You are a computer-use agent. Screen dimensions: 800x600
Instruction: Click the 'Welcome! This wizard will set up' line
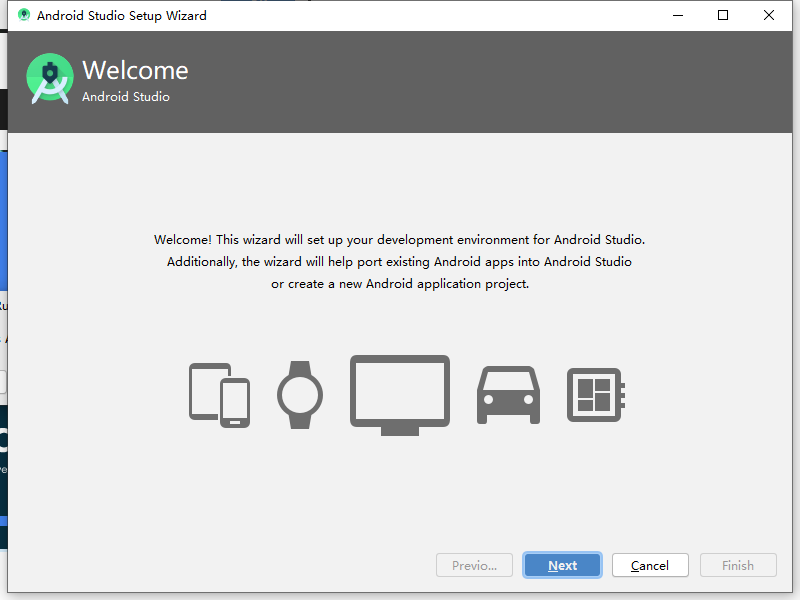(x=399, y=240)
